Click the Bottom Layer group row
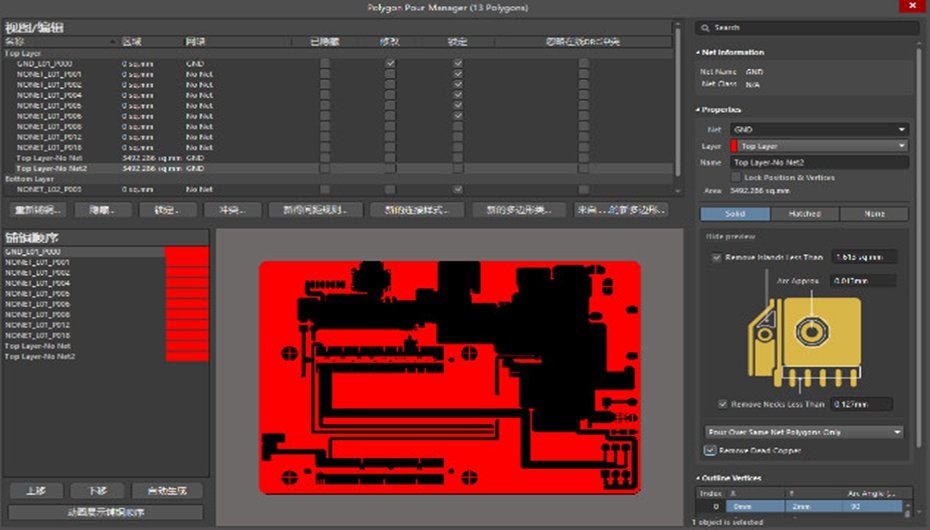The height and width of the screenshot is (530, 930). click(339, 179)
